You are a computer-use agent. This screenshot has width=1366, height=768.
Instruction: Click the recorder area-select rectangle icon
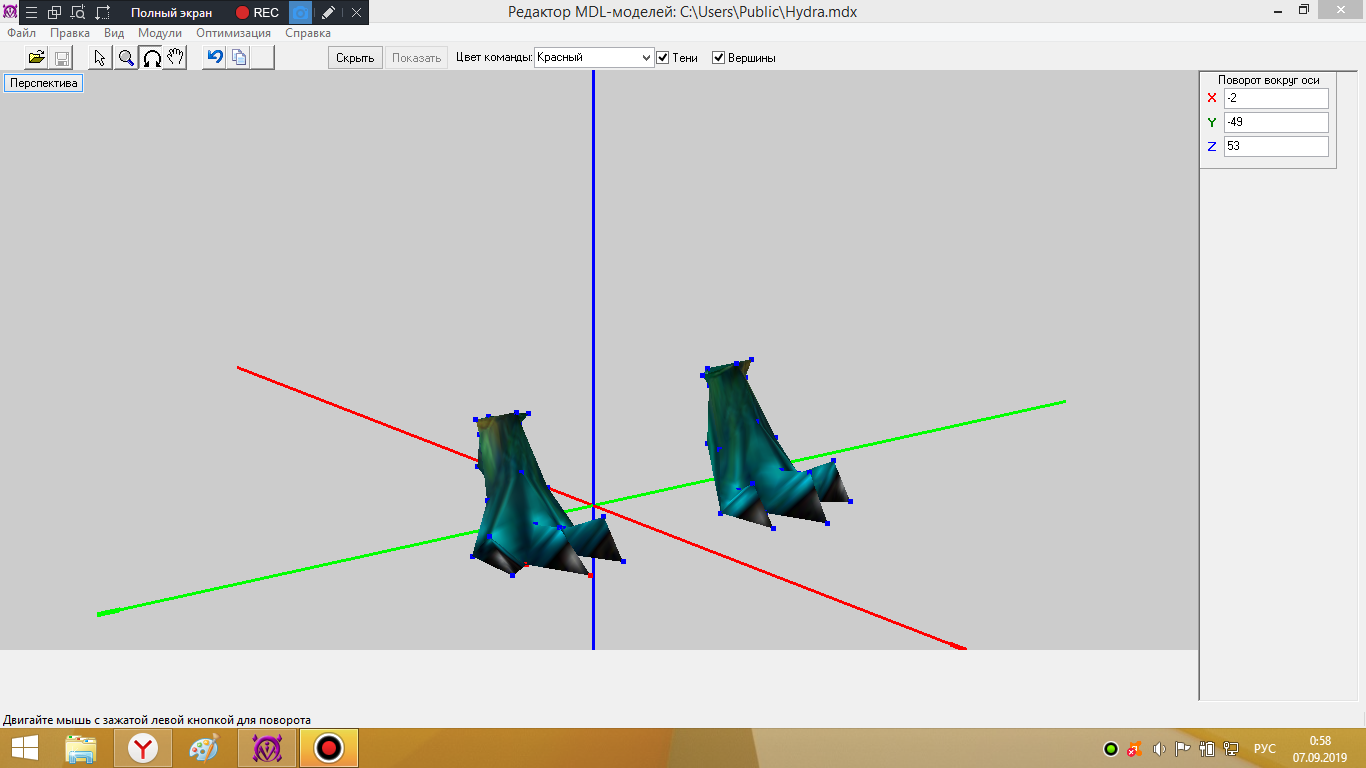point(103,13)
